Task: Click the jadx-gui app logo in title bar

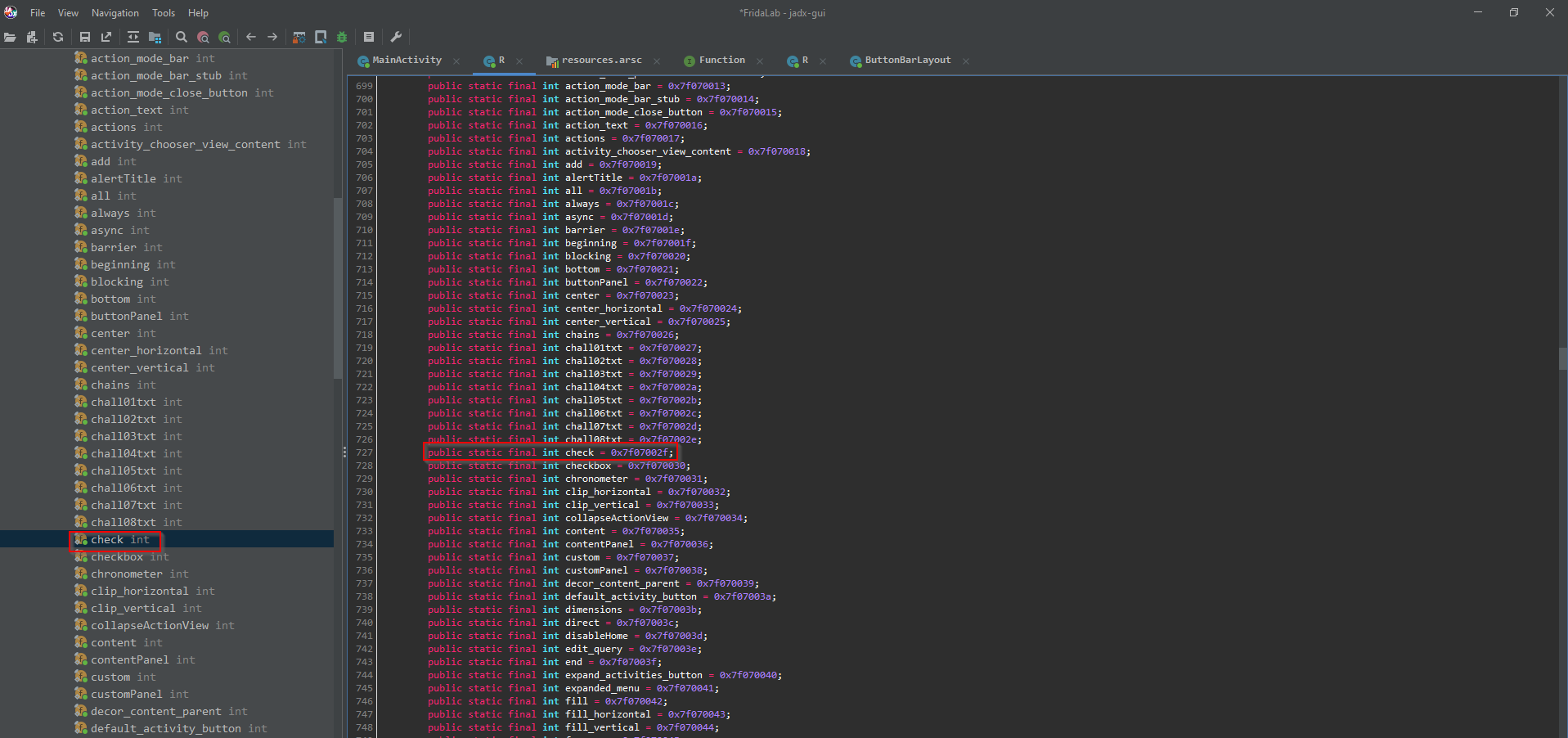Action: point(11,12)
